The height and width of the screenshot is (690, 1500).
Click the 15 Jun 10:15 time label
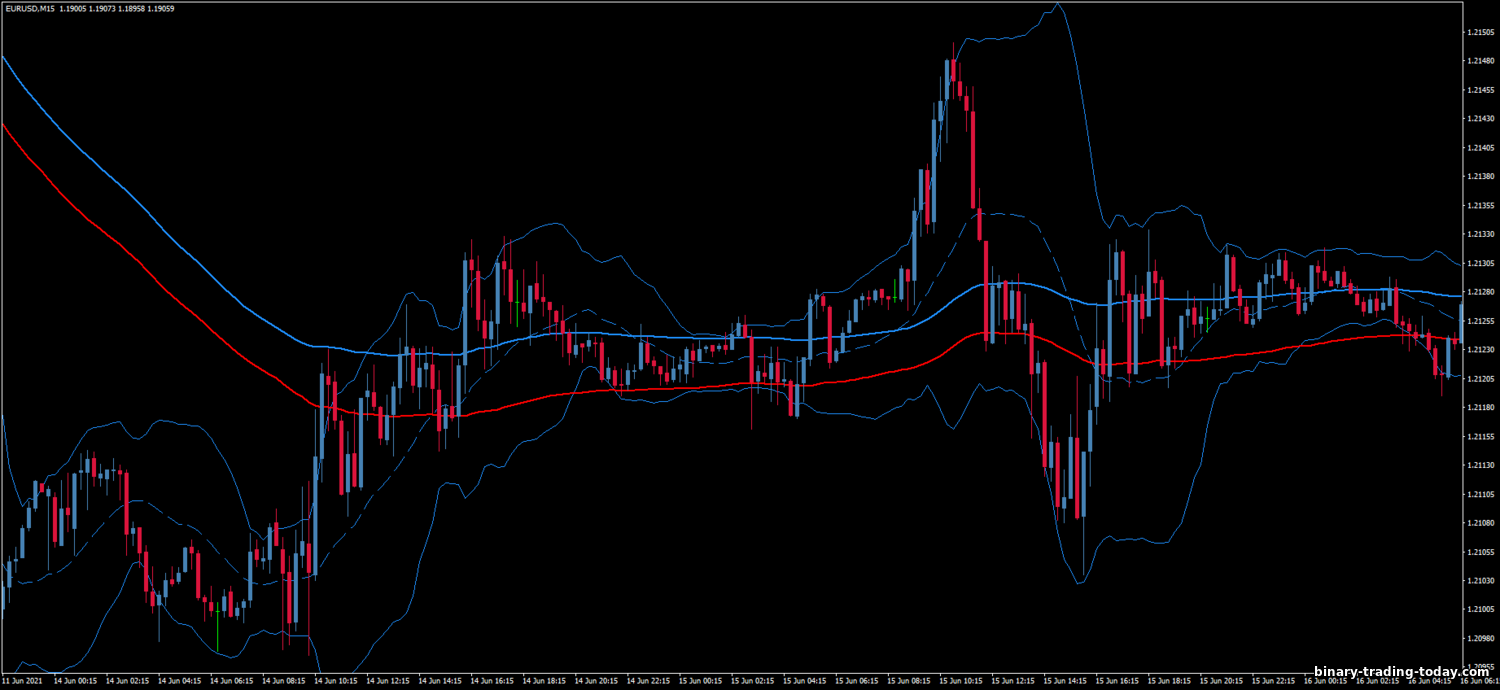point(963,681)
